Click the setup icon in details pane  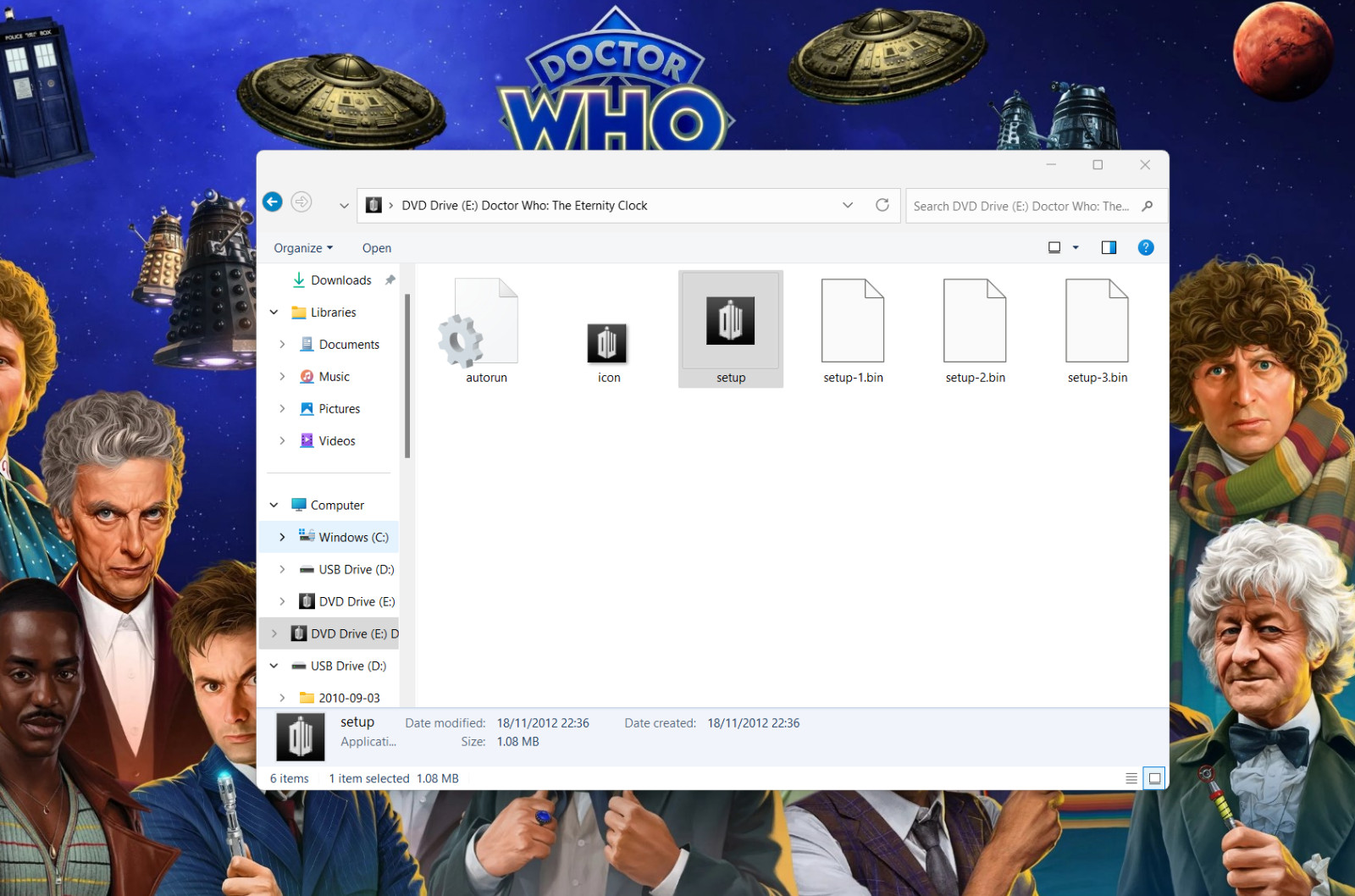pos(301,737)
